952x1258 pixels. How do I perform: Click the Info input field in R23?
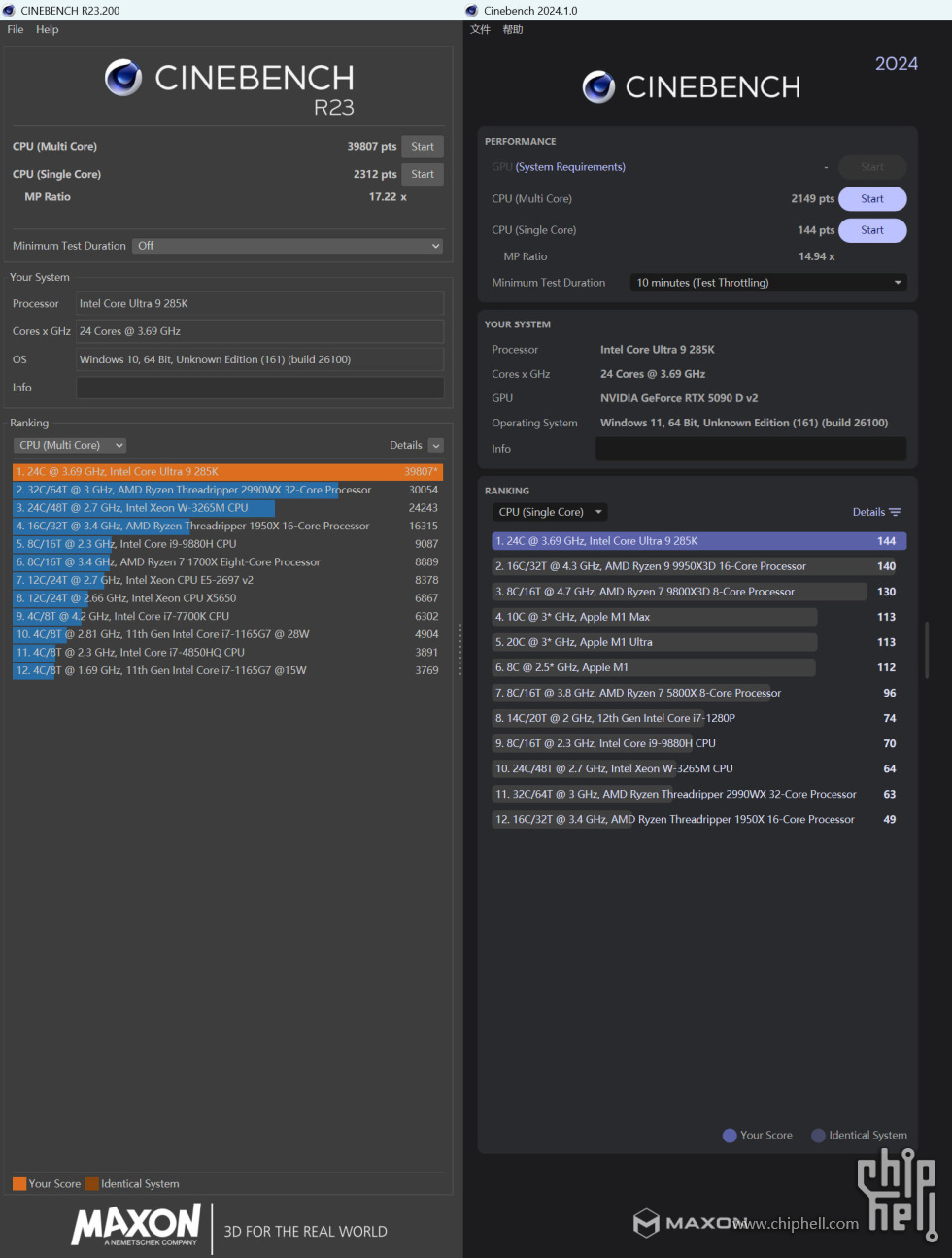click(259, 388)
